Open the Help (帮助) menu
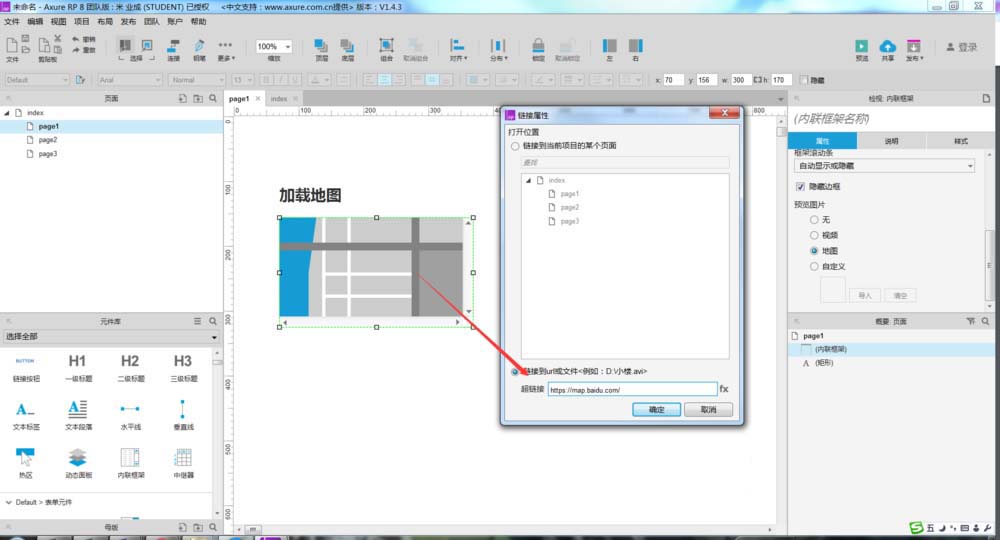1000x540 pixels. (x=198, y=22)
